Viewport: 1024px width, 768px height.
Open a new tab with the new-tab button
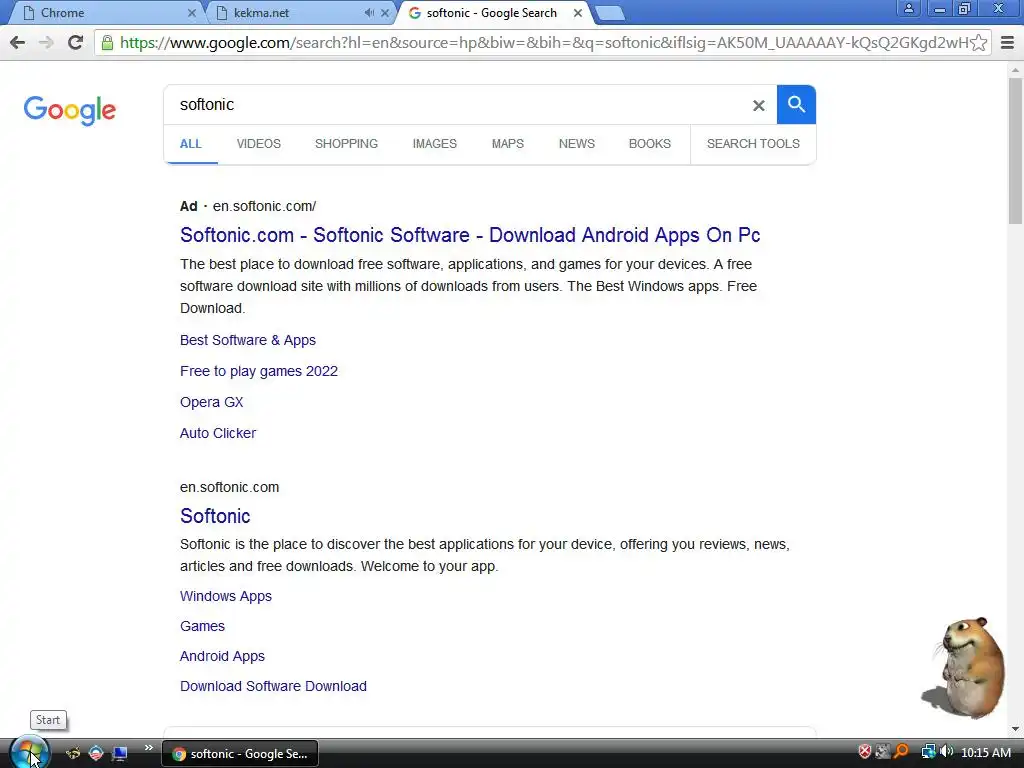[609, 13]
